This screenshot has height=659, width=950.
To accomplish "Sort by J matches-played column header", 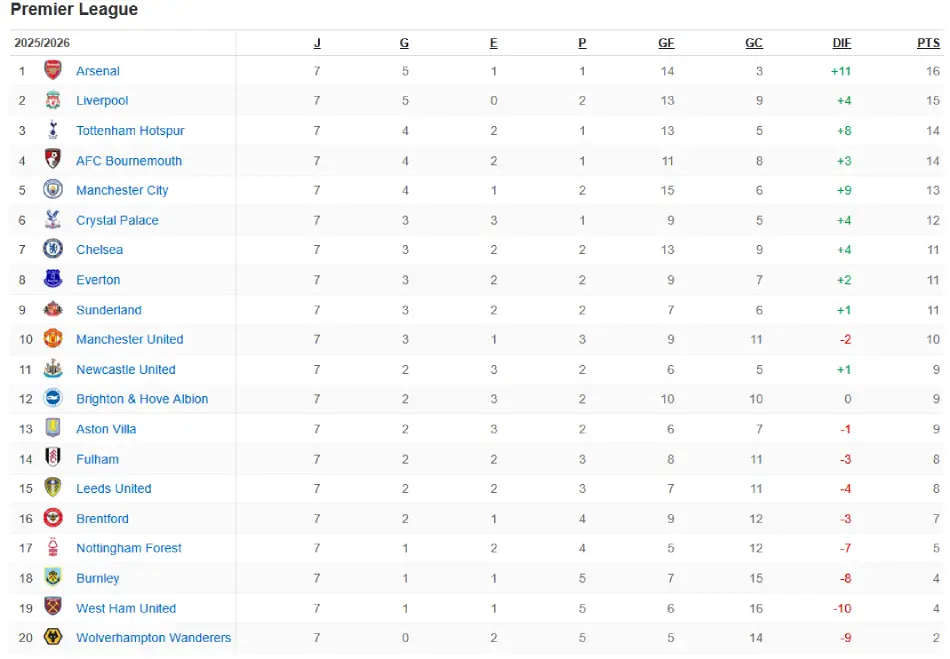I will pos(317,43).
